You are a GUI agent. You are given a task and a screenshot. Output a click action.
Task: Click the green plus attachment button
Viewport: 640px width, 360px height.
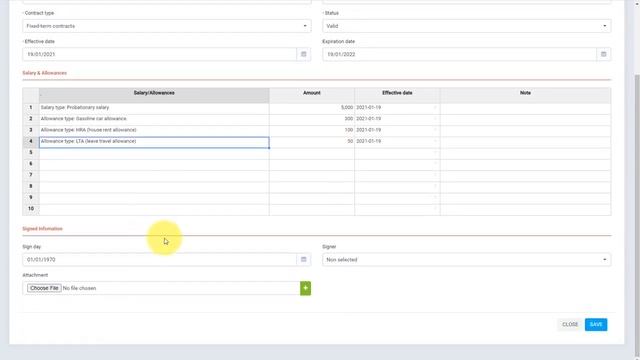(305, 288)
